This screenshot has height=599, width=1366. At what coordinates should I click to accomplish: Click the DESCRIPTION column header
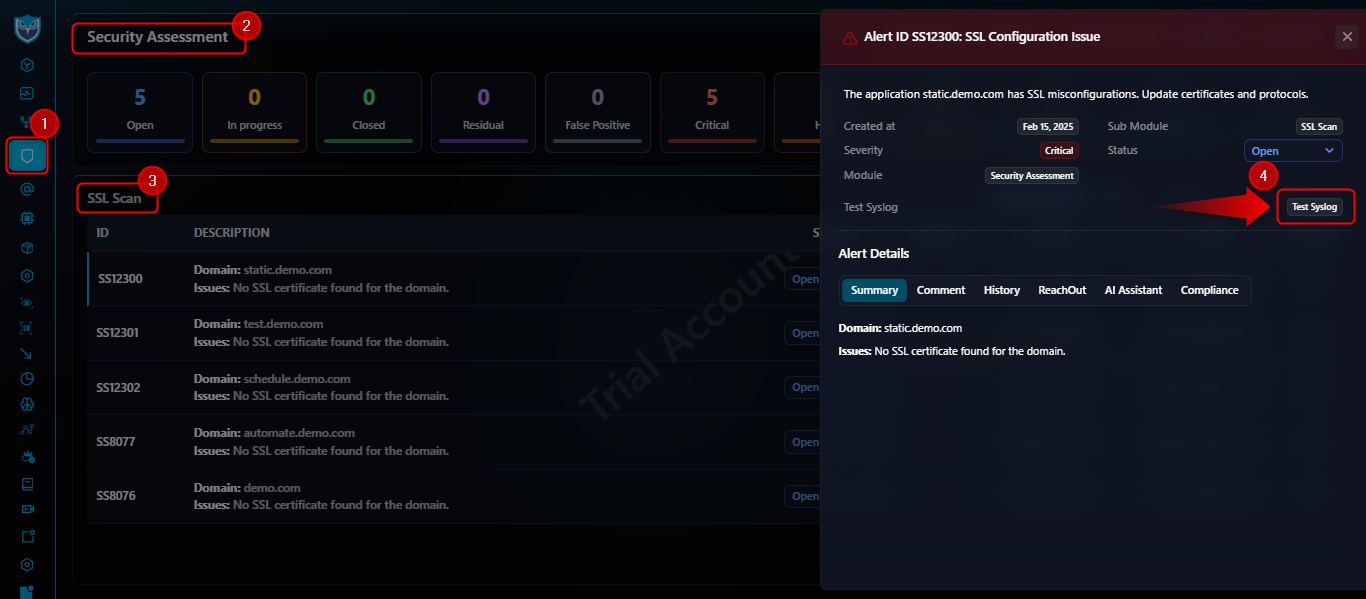coord(232,233)
